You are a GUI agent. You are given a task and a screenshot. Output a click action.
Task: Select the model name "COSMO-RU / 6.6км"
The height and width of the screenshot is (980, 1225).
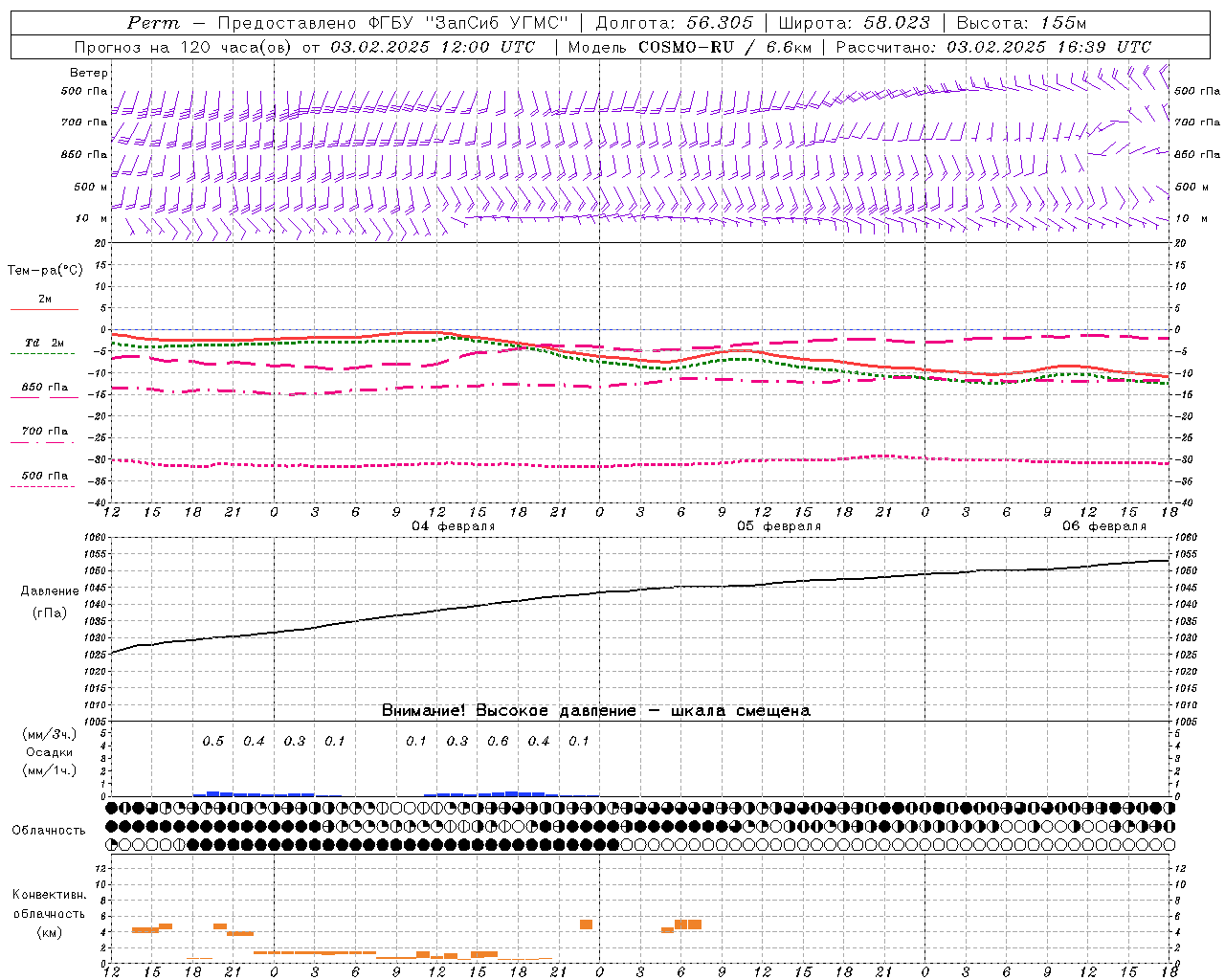[724, 47]
